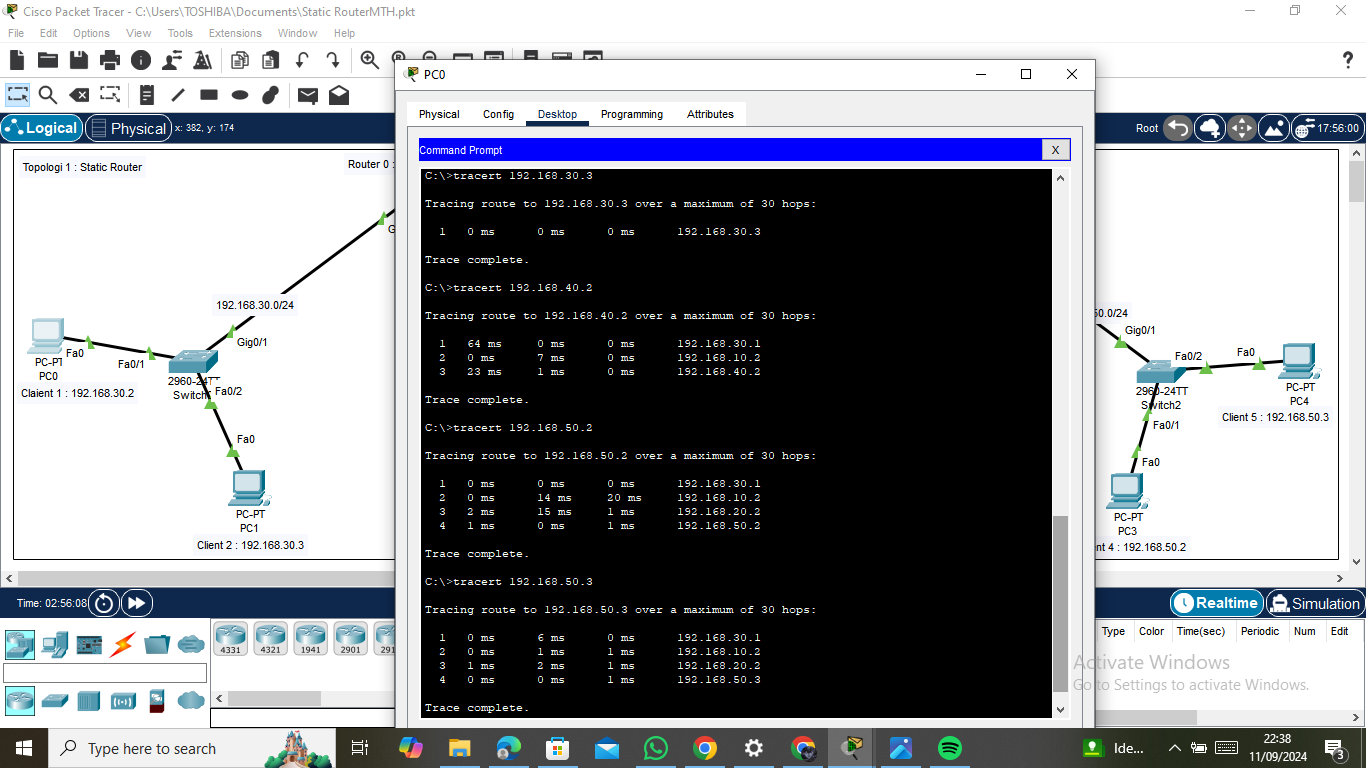Click the New file icon
The width and height of the screenshot is (1366, 768).
click(x=18, y=60)
